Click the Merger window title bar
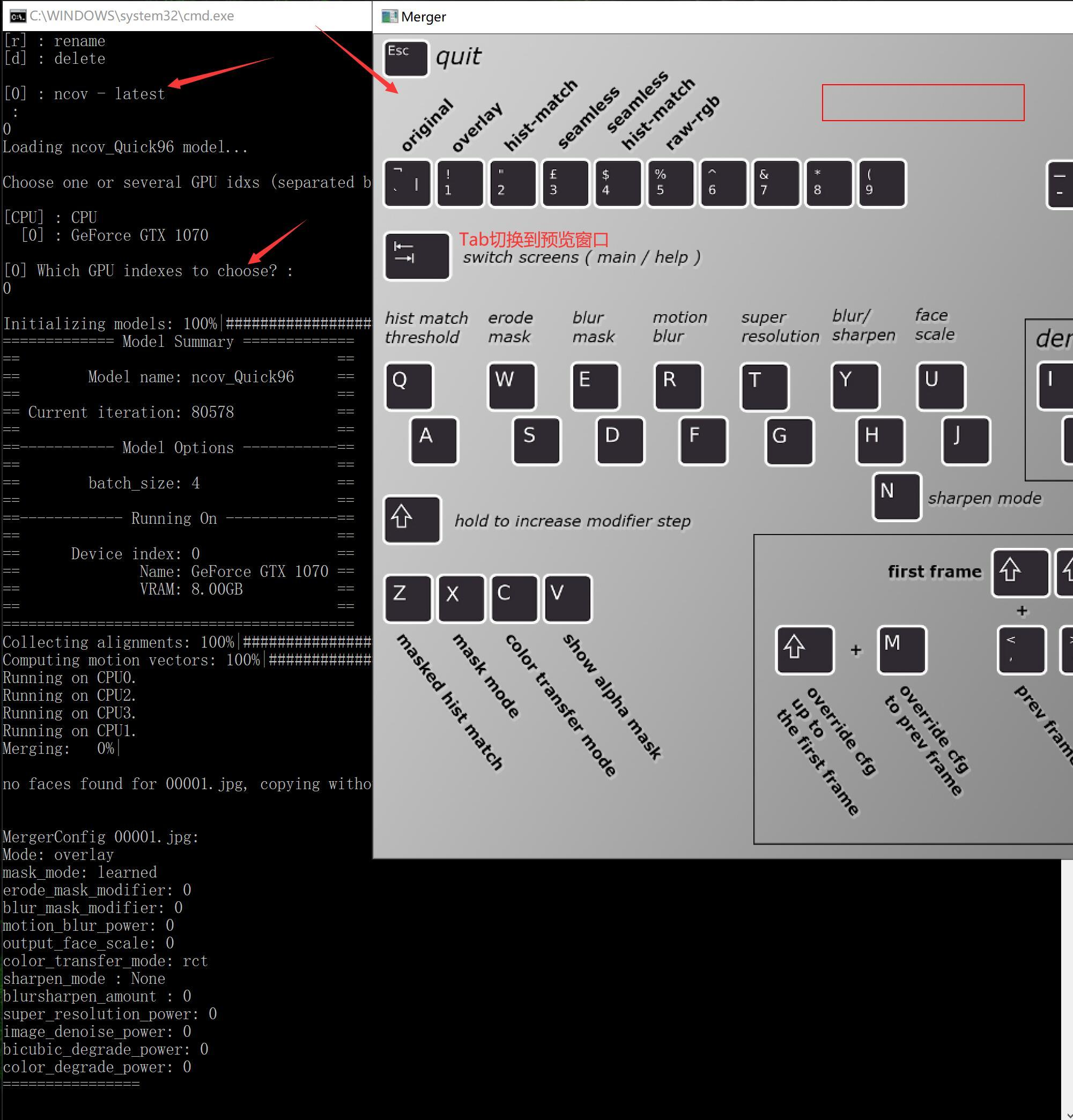The image size is (1073, 1120). coord(723,17)
